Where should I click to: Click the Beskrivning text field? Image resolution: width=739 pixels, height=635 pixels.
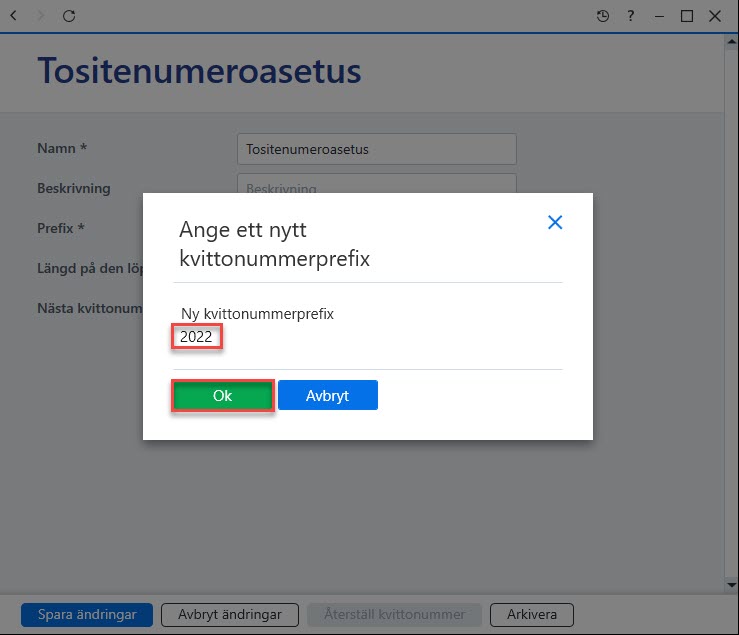pyautogui.click(x=377, y=183)
